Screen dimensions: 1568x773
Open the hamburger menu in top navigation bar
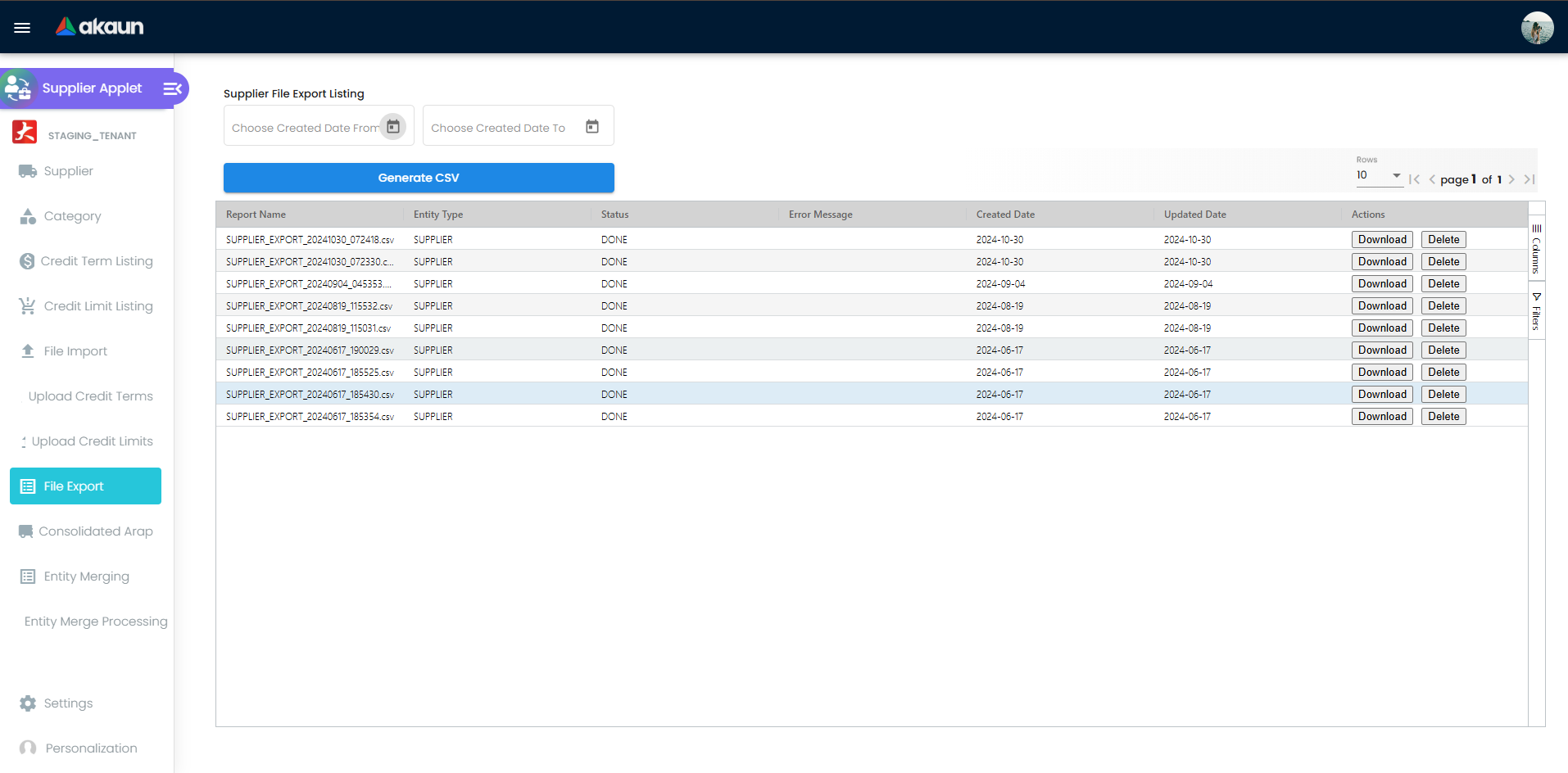21,27
